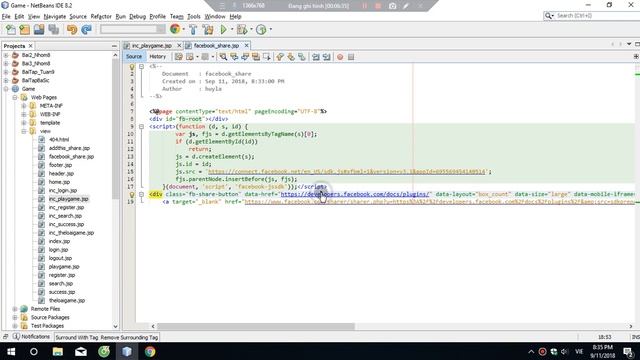Viewport: 640px width, 360px height.
Task: Open File Explorer from the taskbar
Action: pos(58,351)
